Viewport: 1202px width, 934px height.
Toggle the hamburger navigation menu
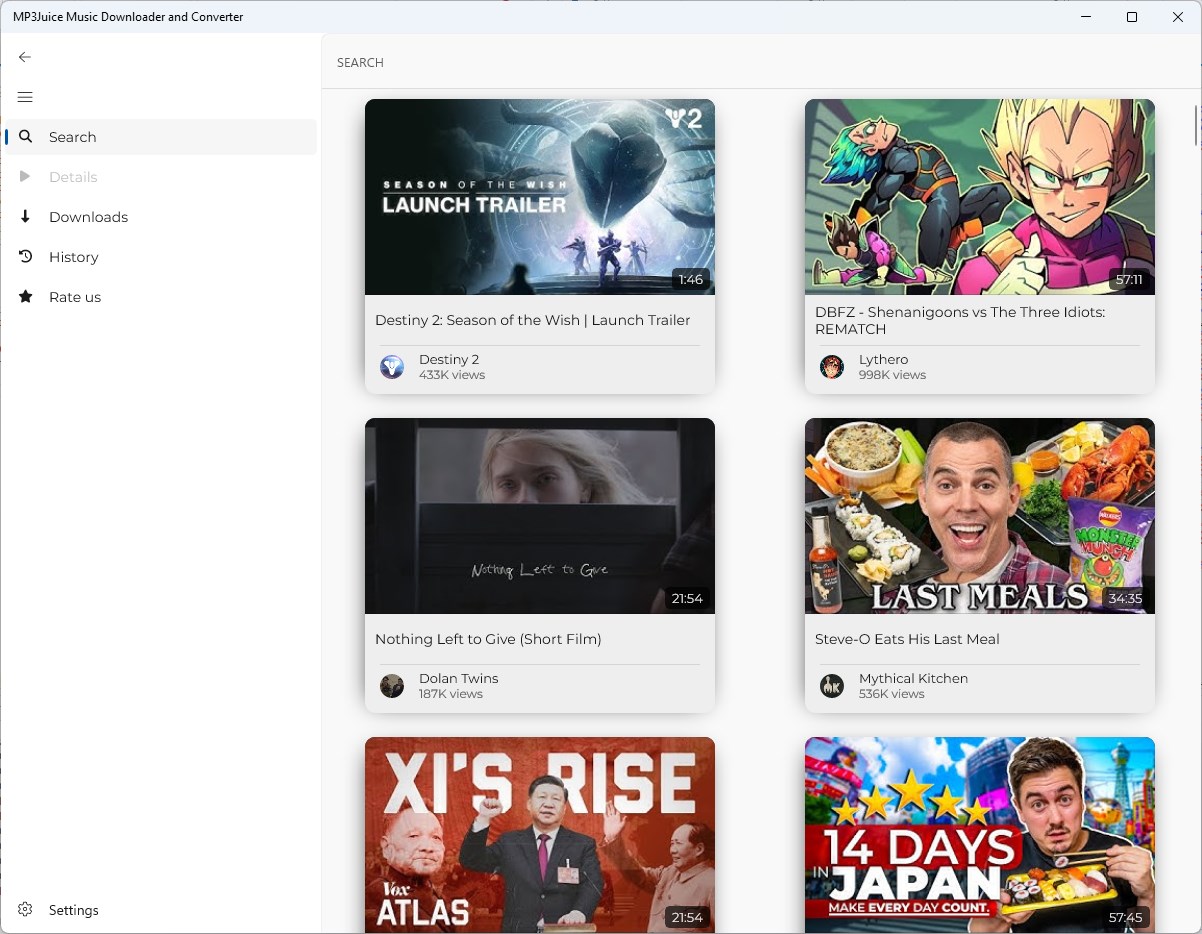[x=25, y=97]
